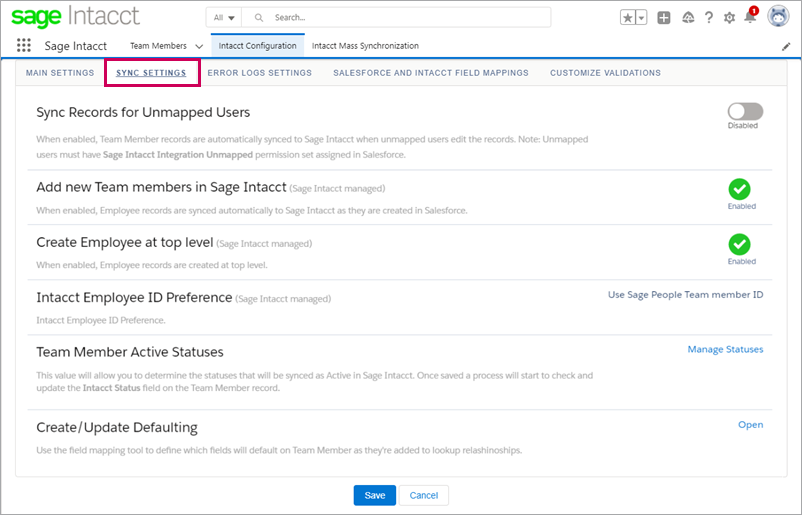
Task: Open the All search scope dropdown
Action: 224,18
